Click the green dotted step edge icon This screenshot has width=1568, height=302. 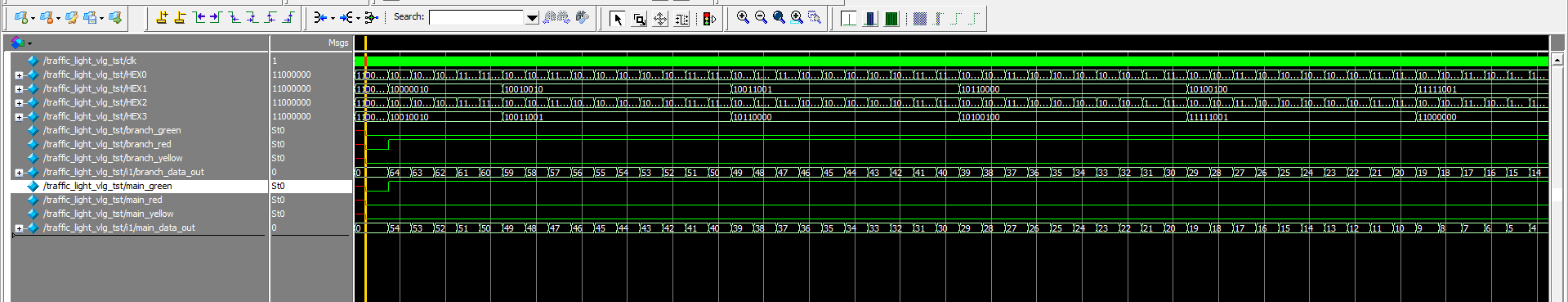pyautogui.click(x=956, y=18)
